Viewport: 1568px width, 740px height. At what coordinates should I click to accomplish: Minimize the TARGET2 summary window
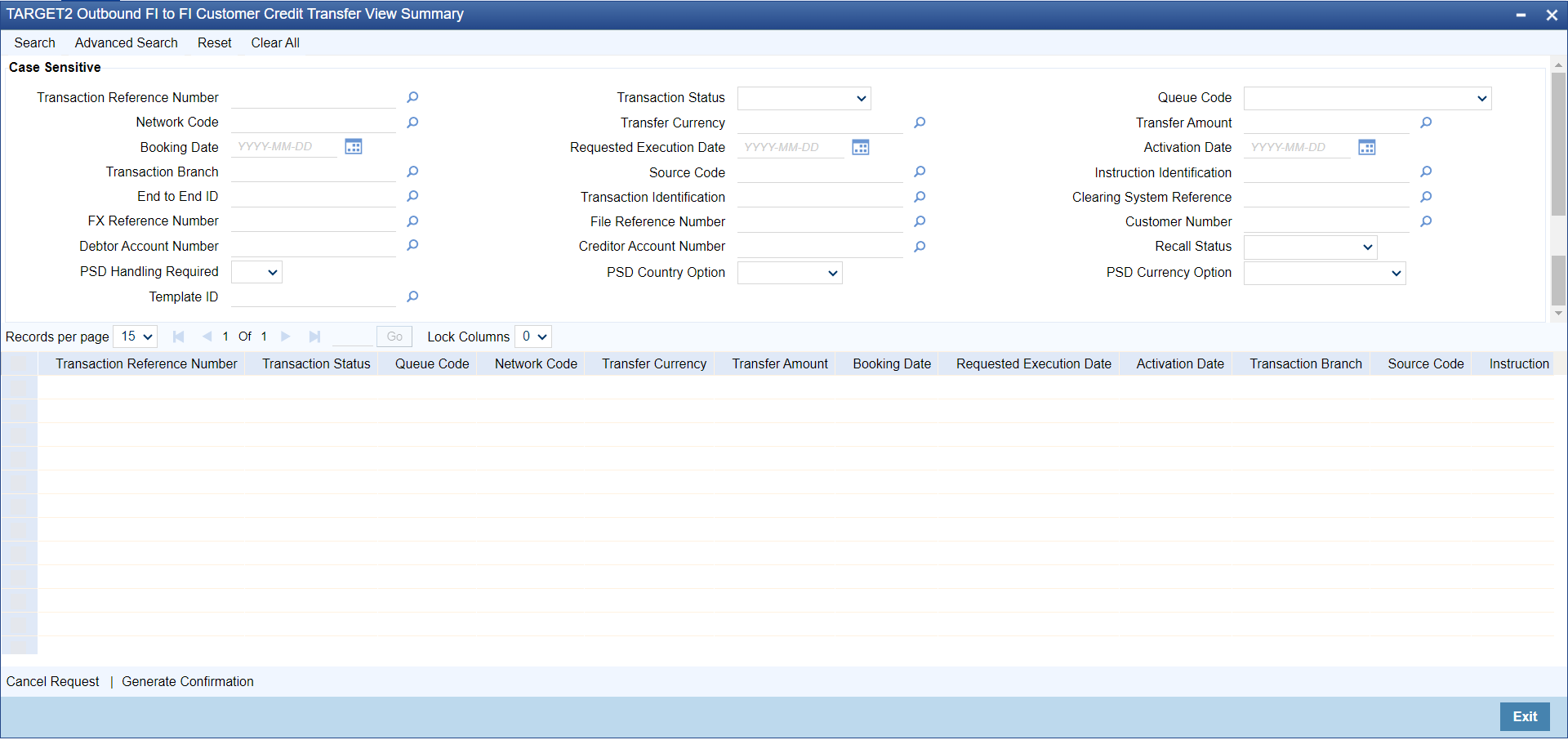coord(1521,15)
